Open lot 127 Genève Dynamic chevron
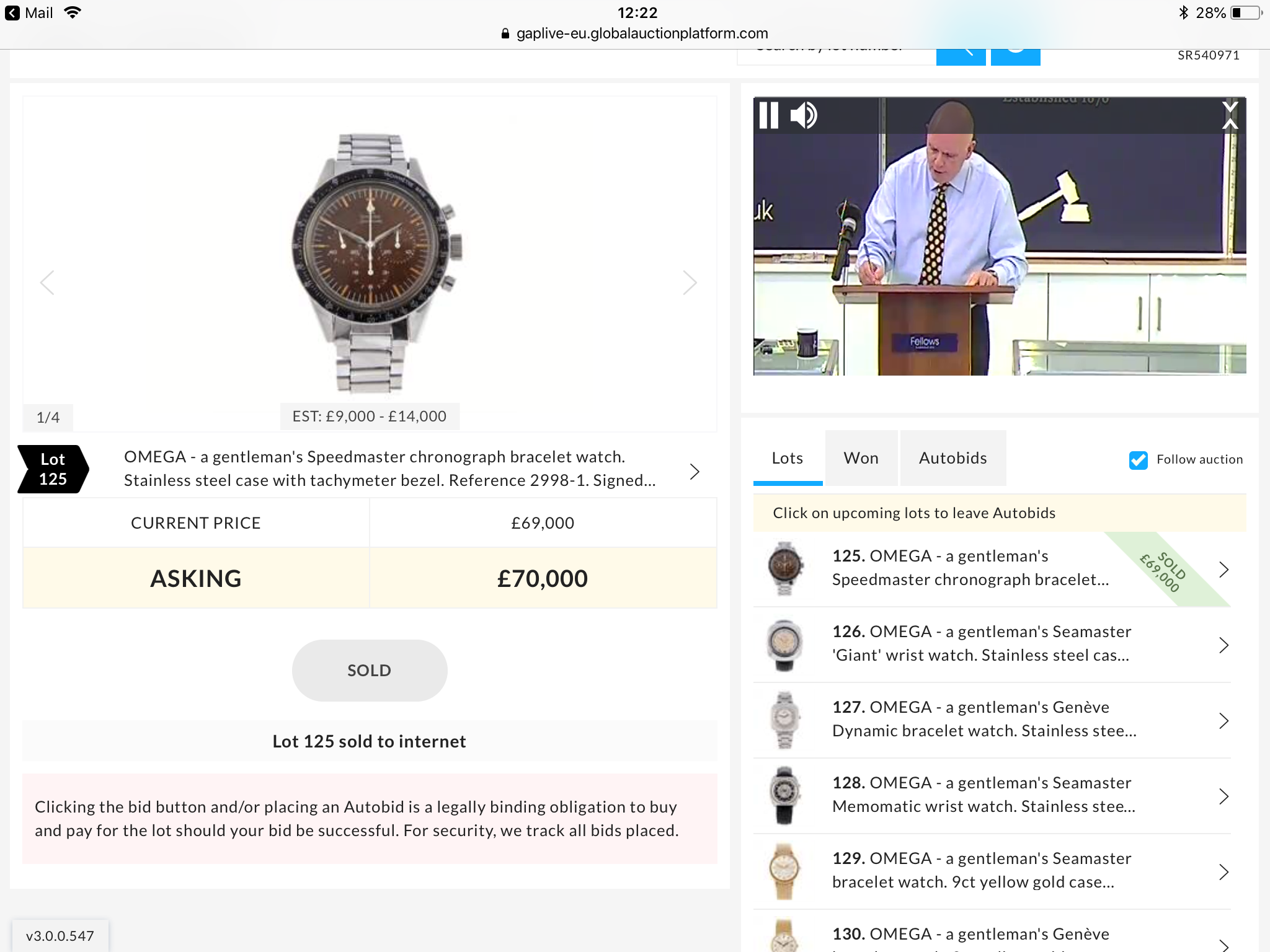 pos(1223,721)
